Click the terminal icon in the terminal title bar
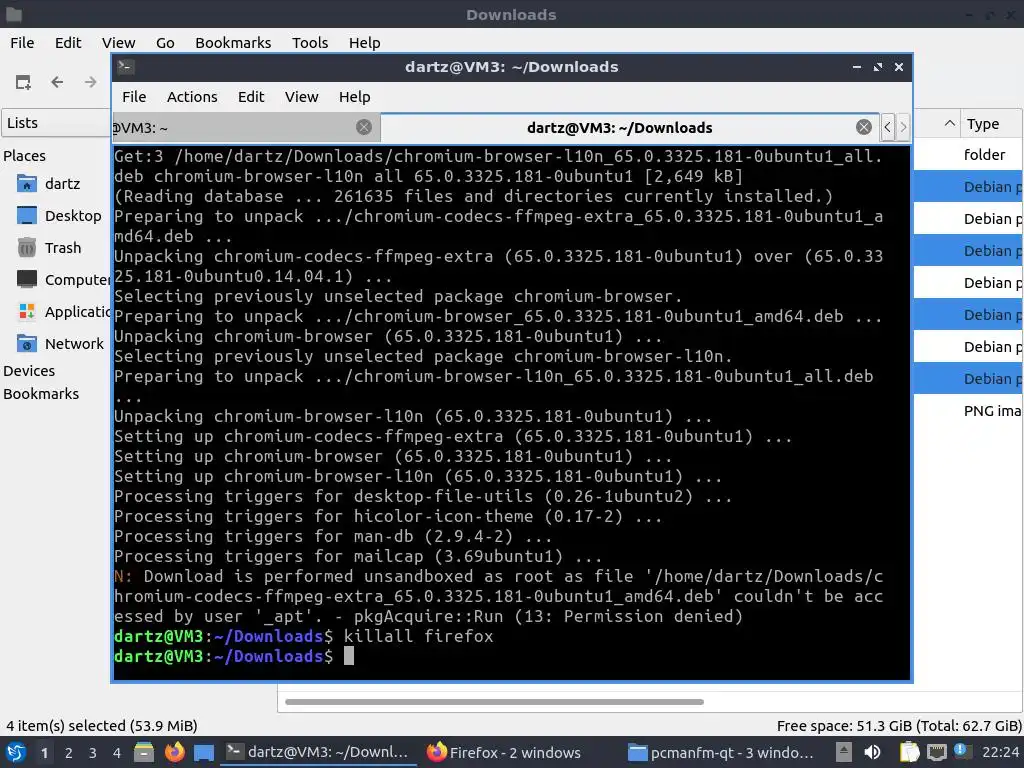Image resolution: width=1024 pixels, height=768 pixels. click(x=126, y=67)
